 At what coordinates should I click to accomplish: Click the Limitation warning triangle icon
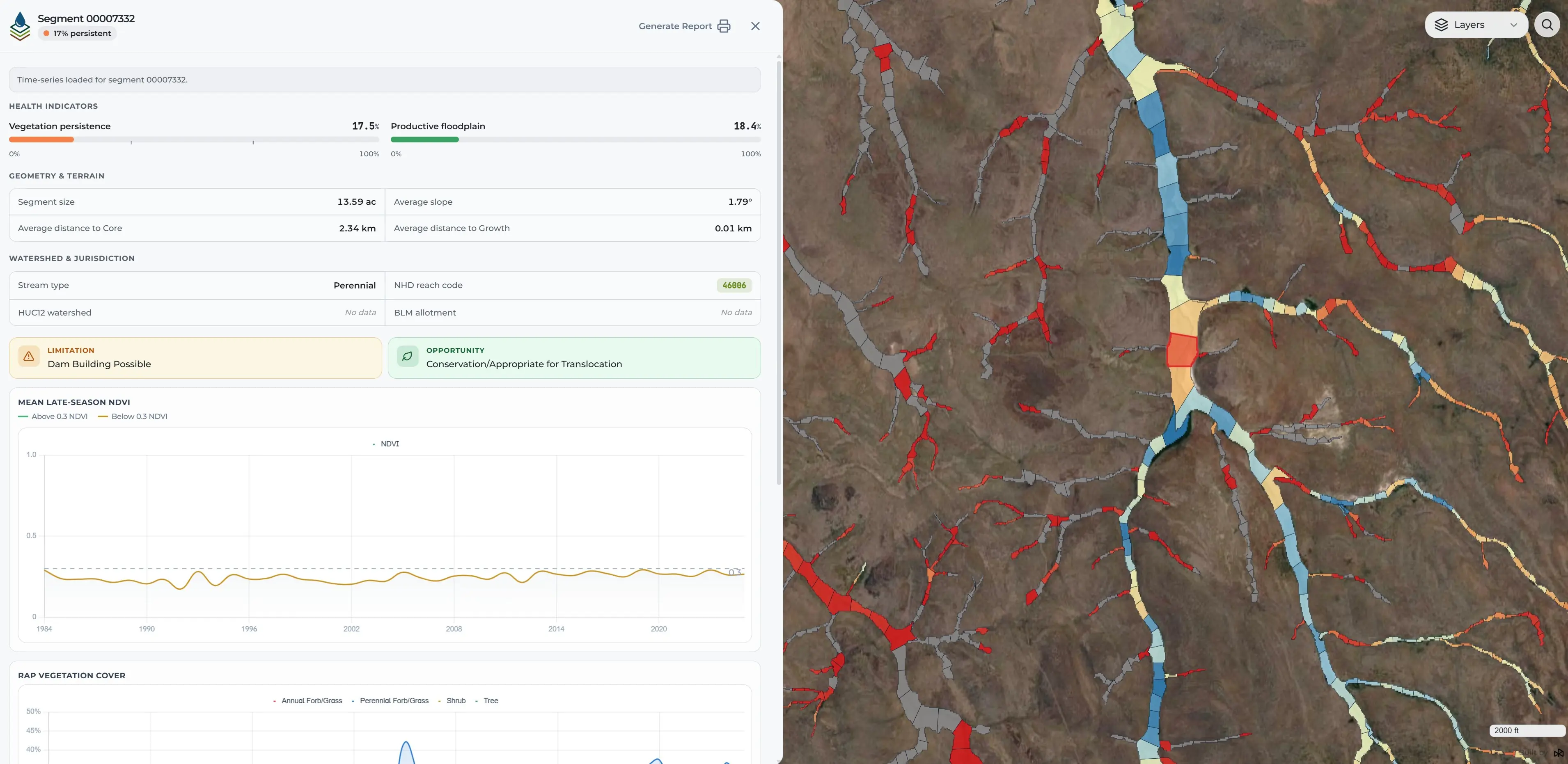point(29,357)
